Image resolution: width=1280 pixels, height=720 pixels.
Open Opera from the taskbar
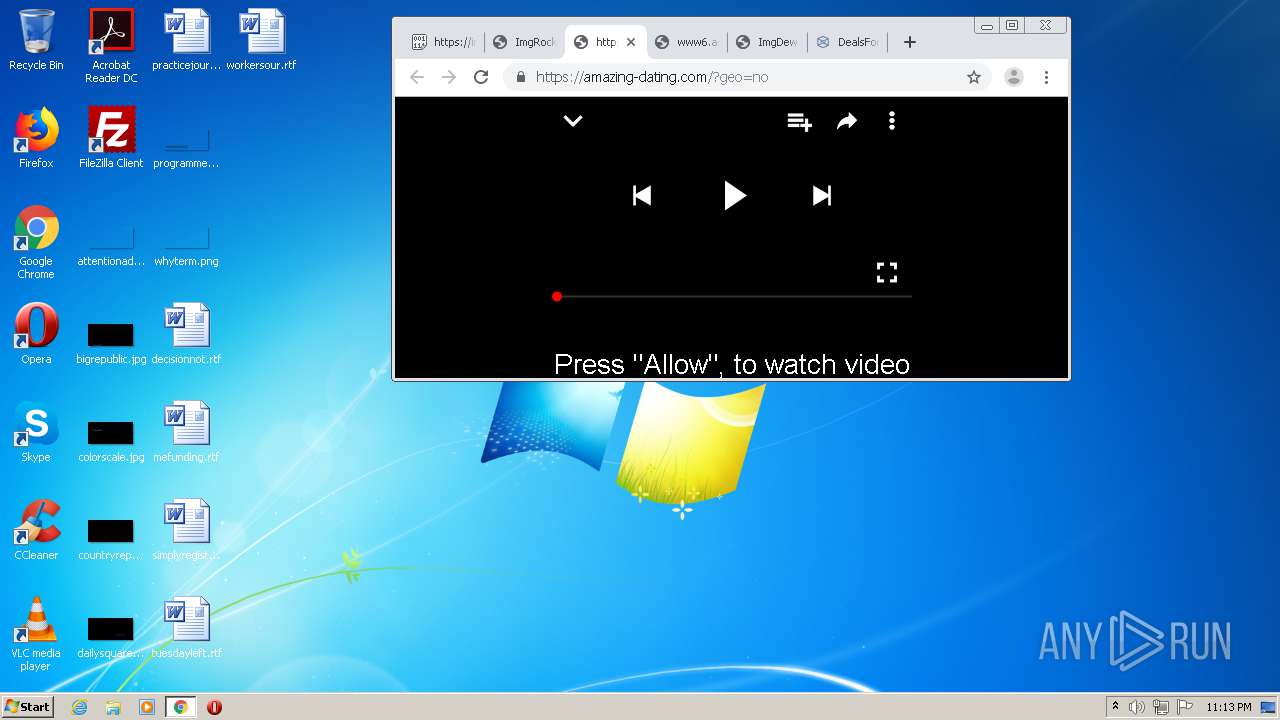pyautogui.click(x=214, y=707)
